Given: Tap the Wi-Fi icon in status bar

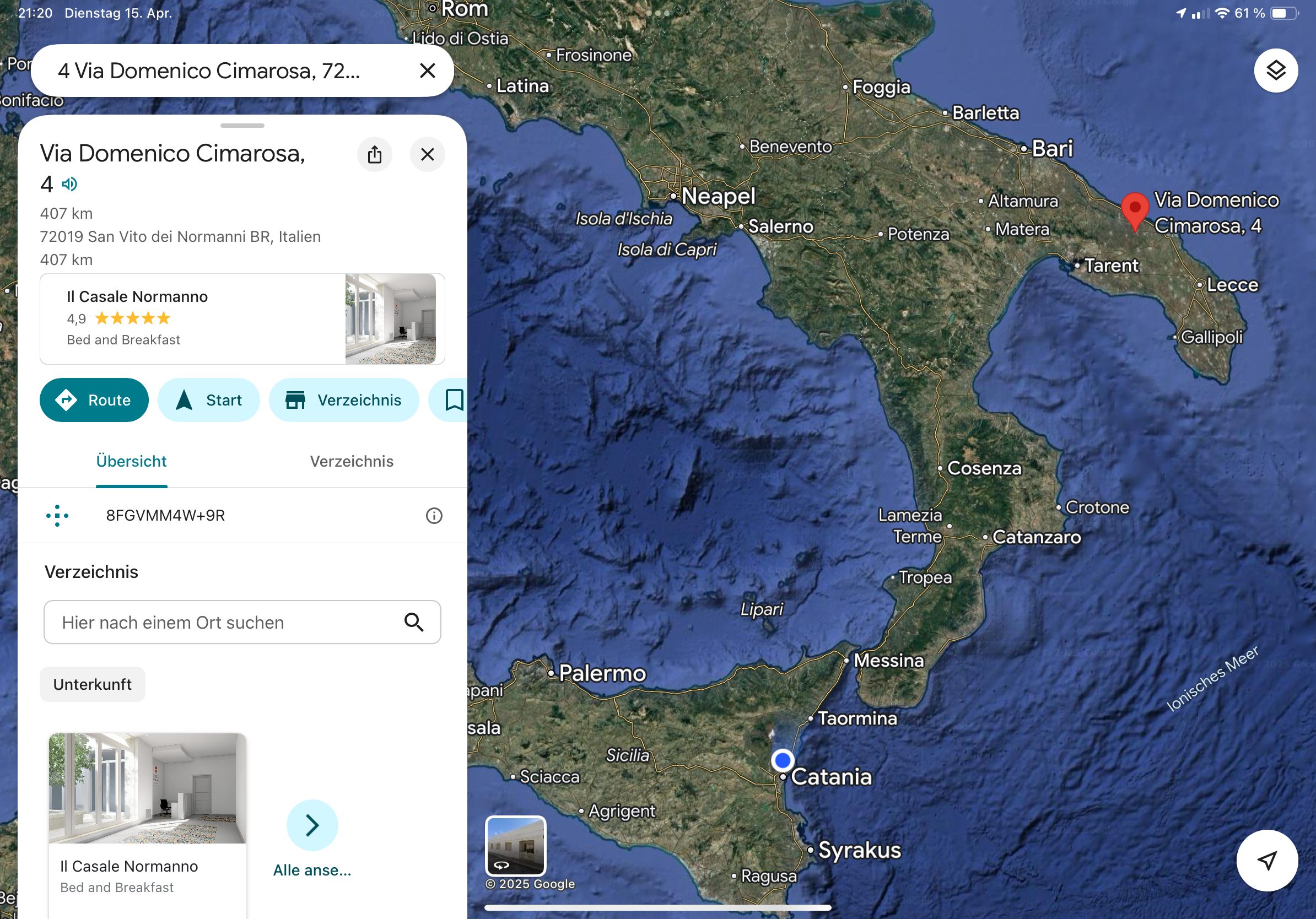Looking at the screenshot, I should coord(1221,13).
